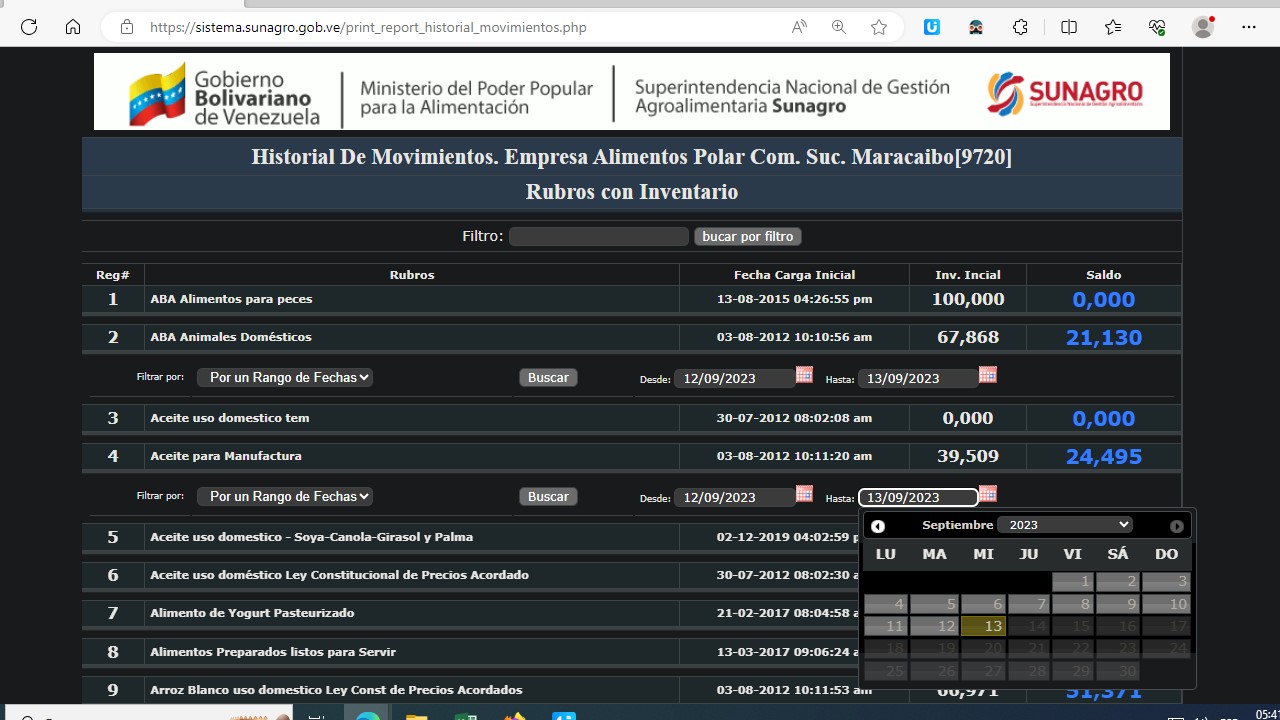Screen dimensions: 1280x720
Task: Click the 'Aceite uso domestico tem' row name
Action: 230,418
